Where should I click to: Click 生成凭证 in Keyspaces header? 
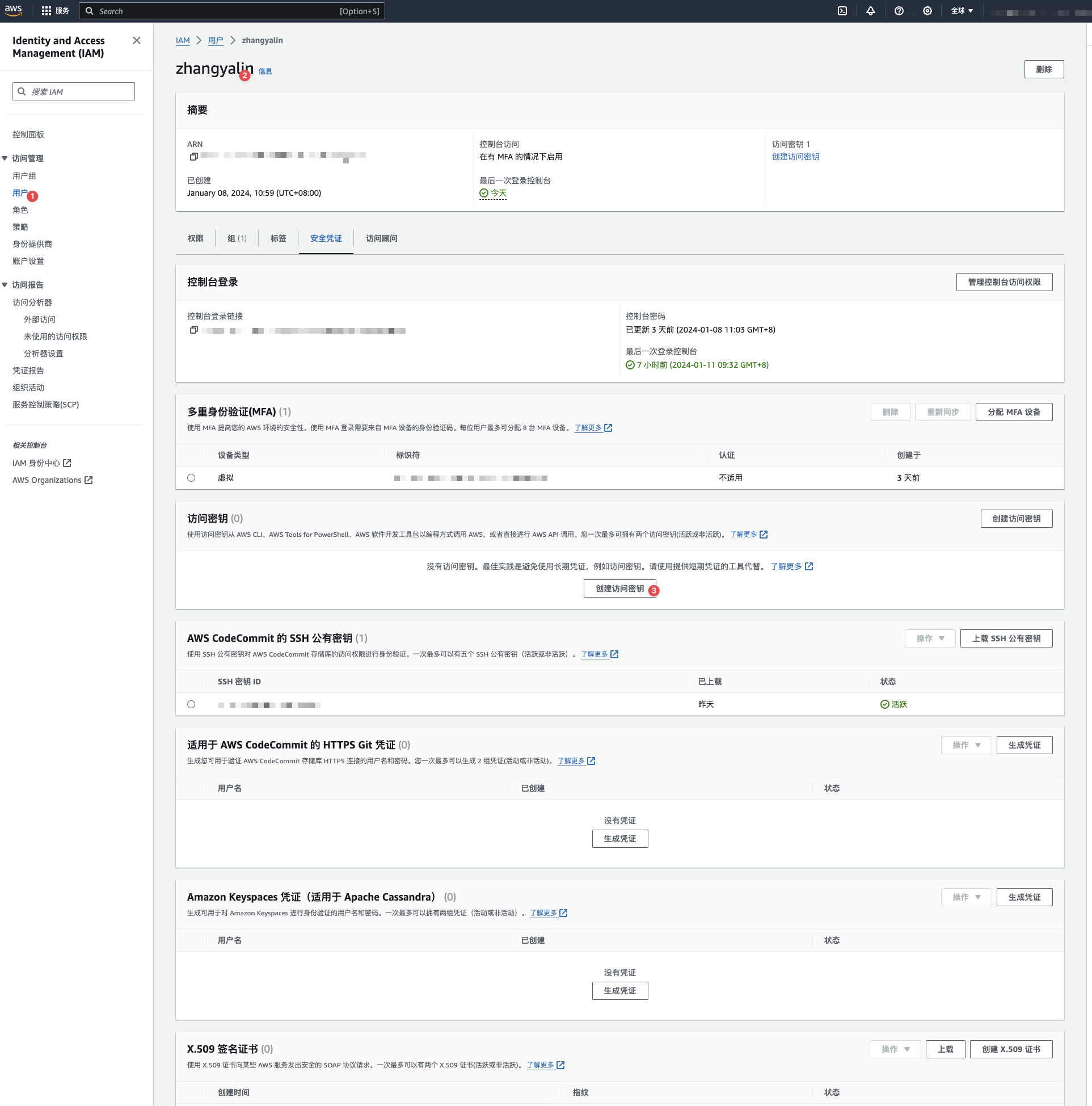coord(1024,897)
